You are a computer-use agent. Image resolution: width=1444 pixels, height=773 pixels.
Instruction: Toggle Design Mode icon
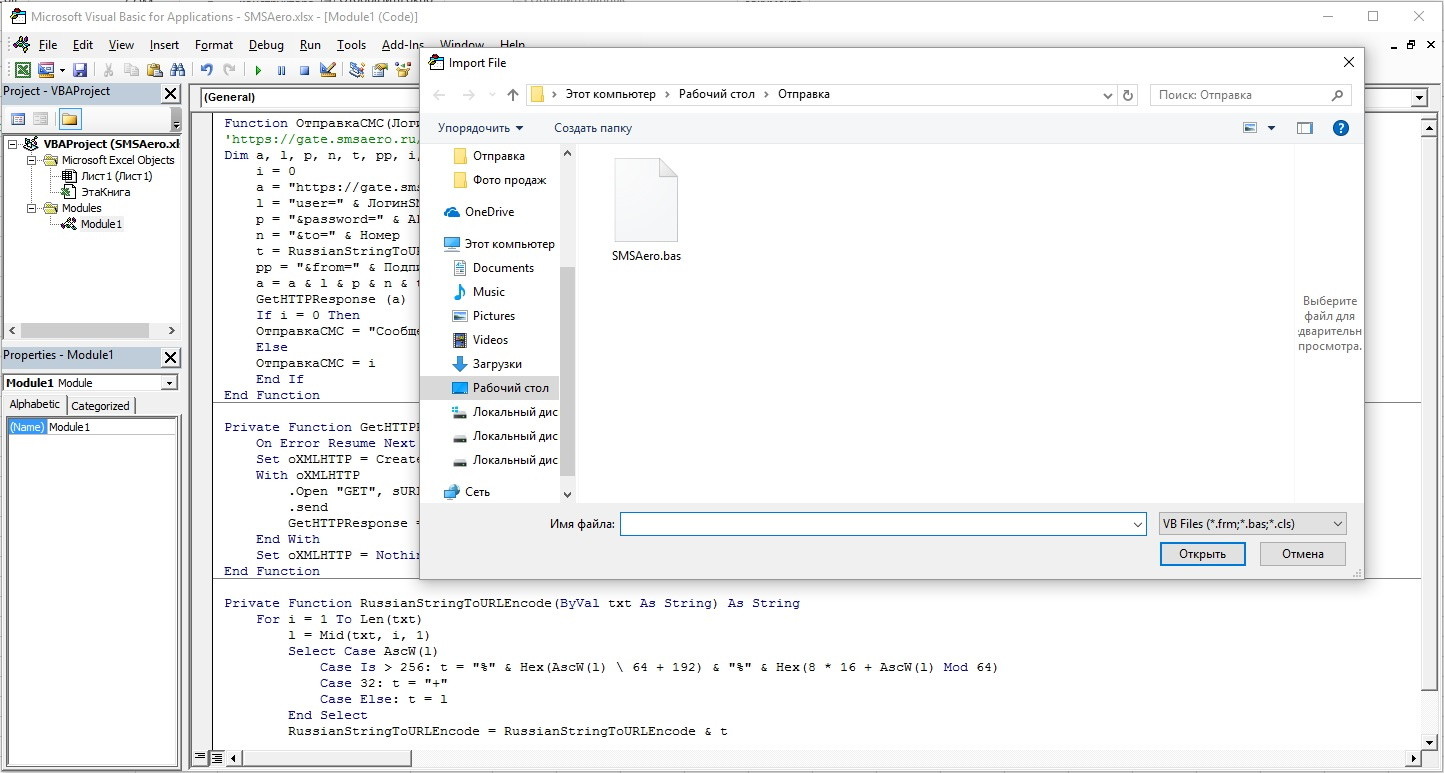pyautogui.click(x=327, y=70)
